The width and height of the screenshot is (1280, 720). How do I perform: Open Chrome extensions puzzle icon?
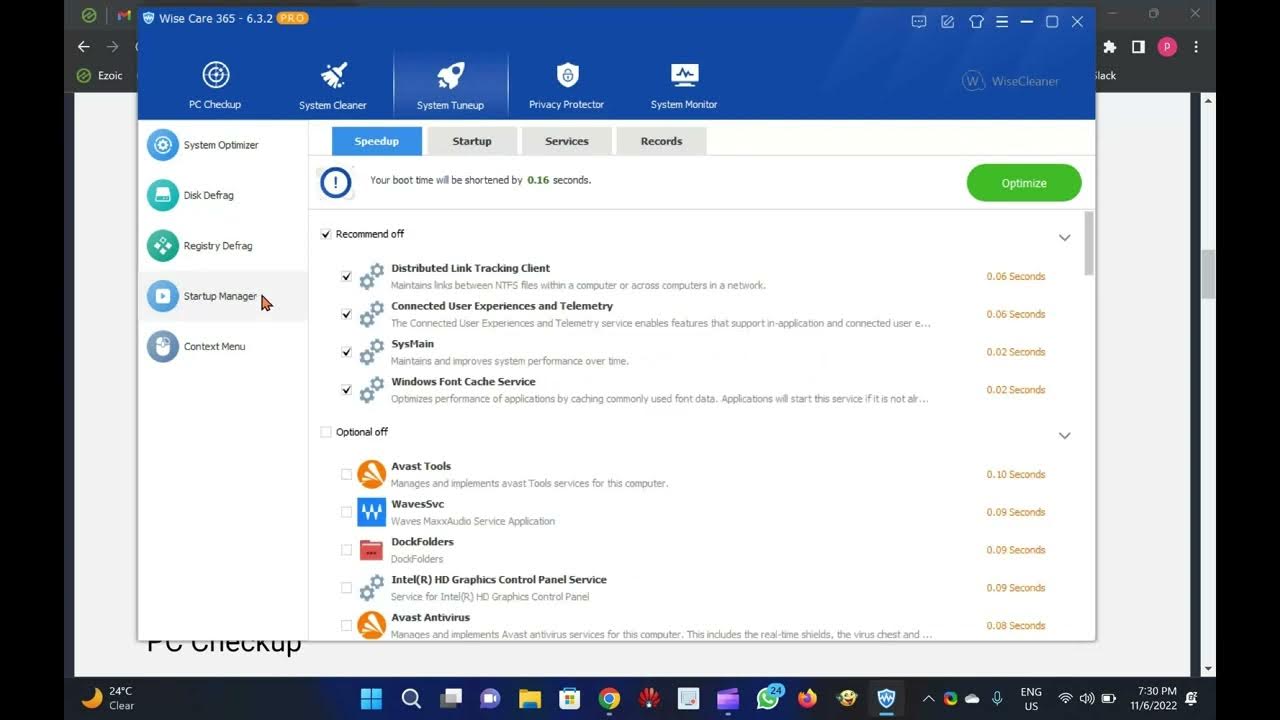pyautogui.click(x=1109, y=47)
